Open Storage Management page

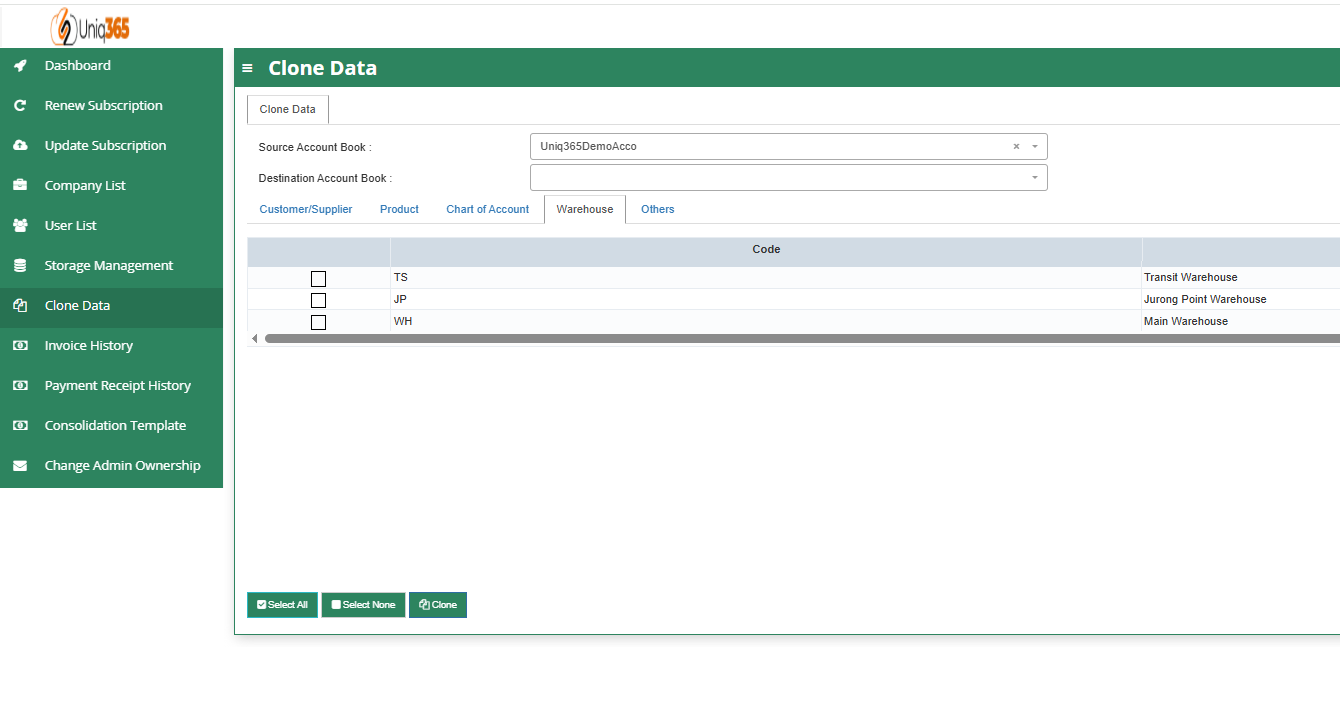[x=111, y=266]
